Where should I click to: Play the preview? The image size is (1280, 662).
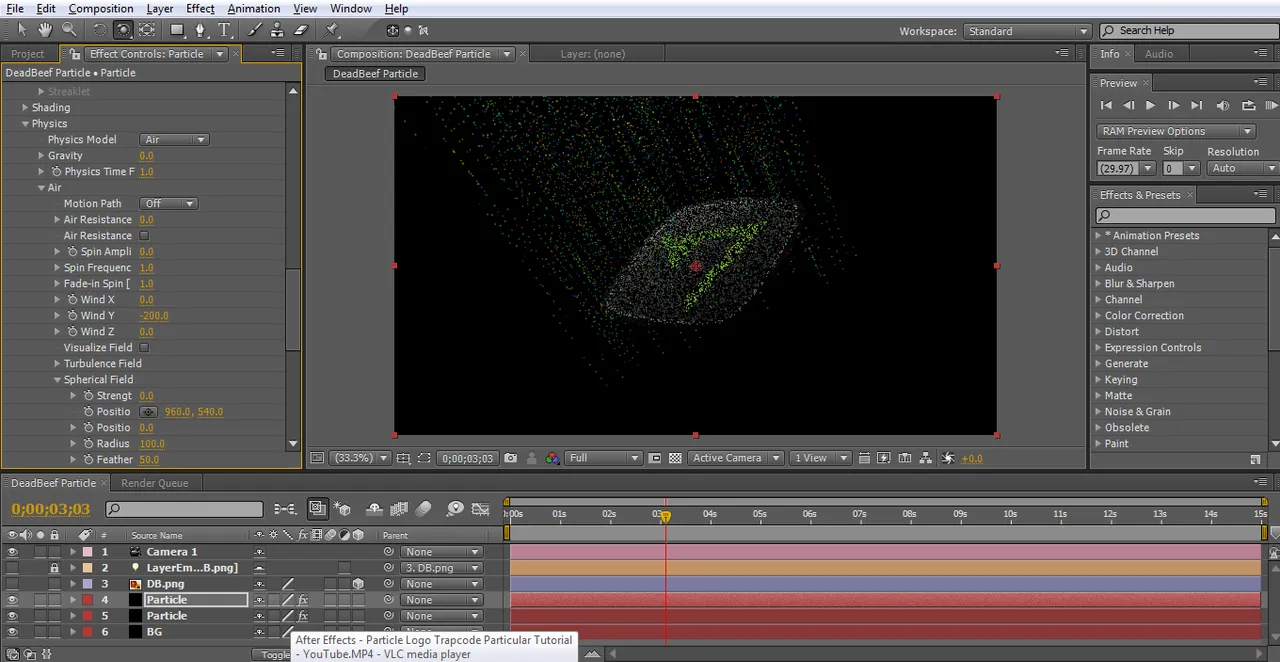pyautogui.click(x=1150, y=105)
